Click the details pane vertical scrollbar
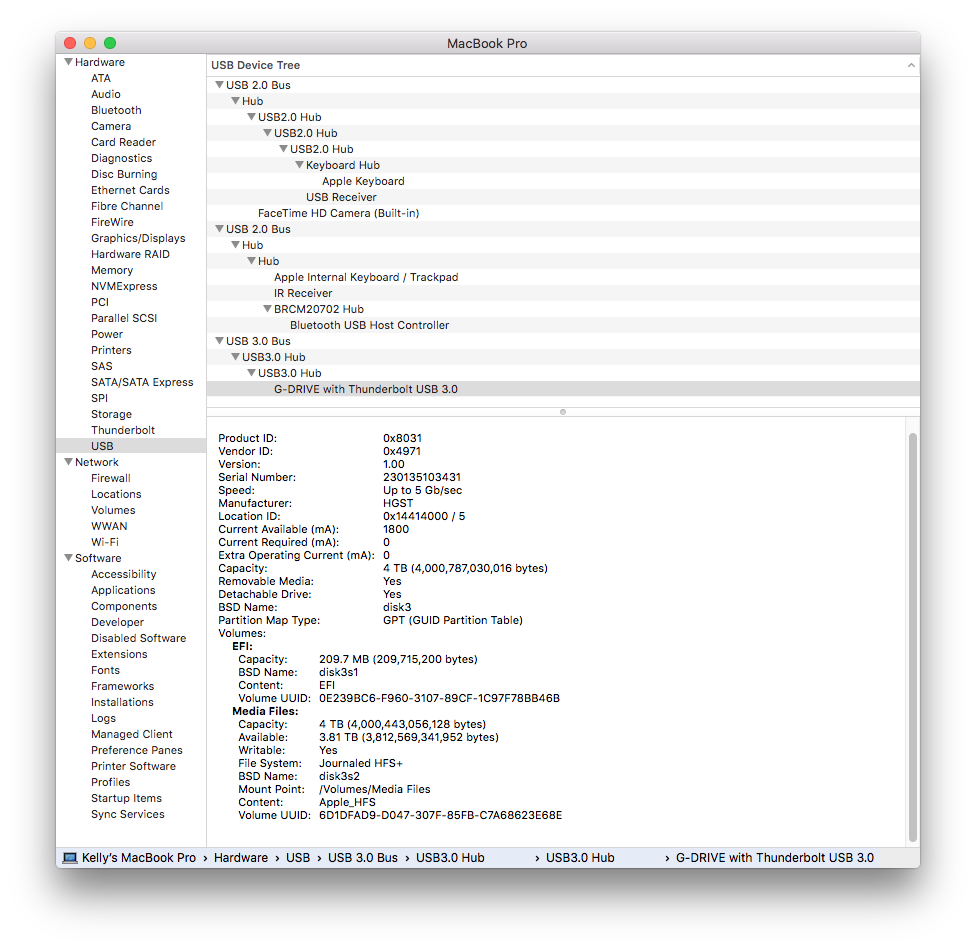The width and height of the screenshot is (976, 948). pyautogui.click(x=913, y=637)
